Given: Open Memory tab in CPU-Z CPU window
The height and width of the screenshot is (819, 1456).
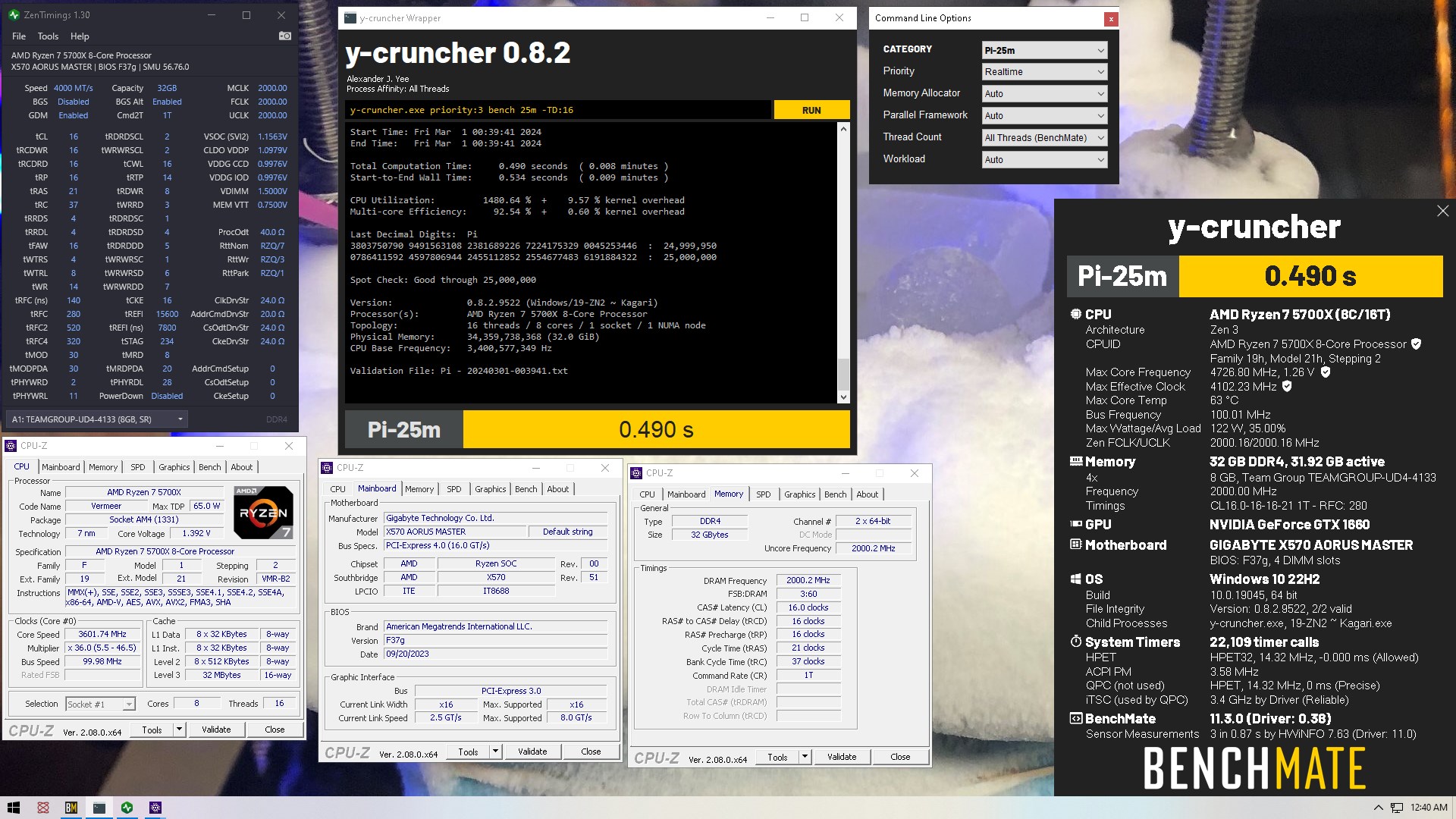Looking at the screenshot, I should pyautogui.click(x=103, y=467).
